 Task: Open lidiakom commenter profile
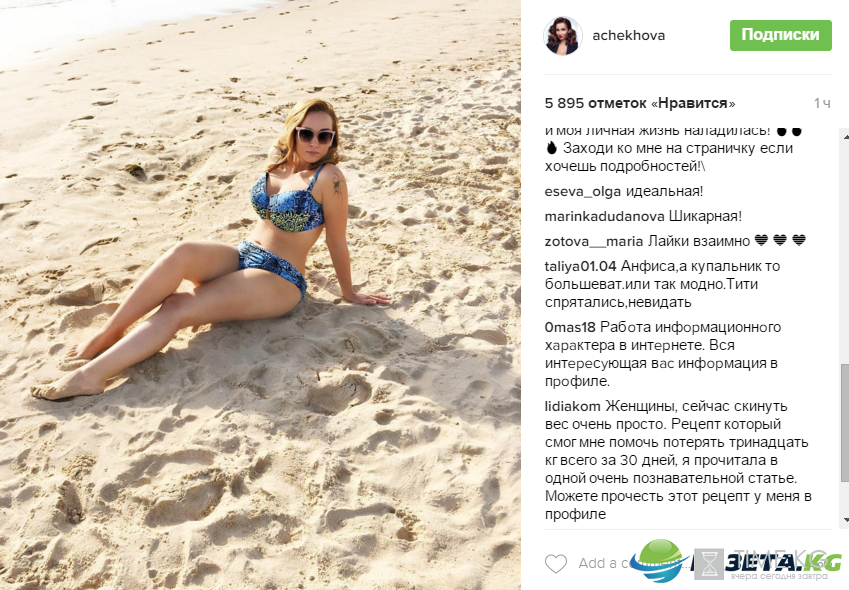[x=572, y=407]
